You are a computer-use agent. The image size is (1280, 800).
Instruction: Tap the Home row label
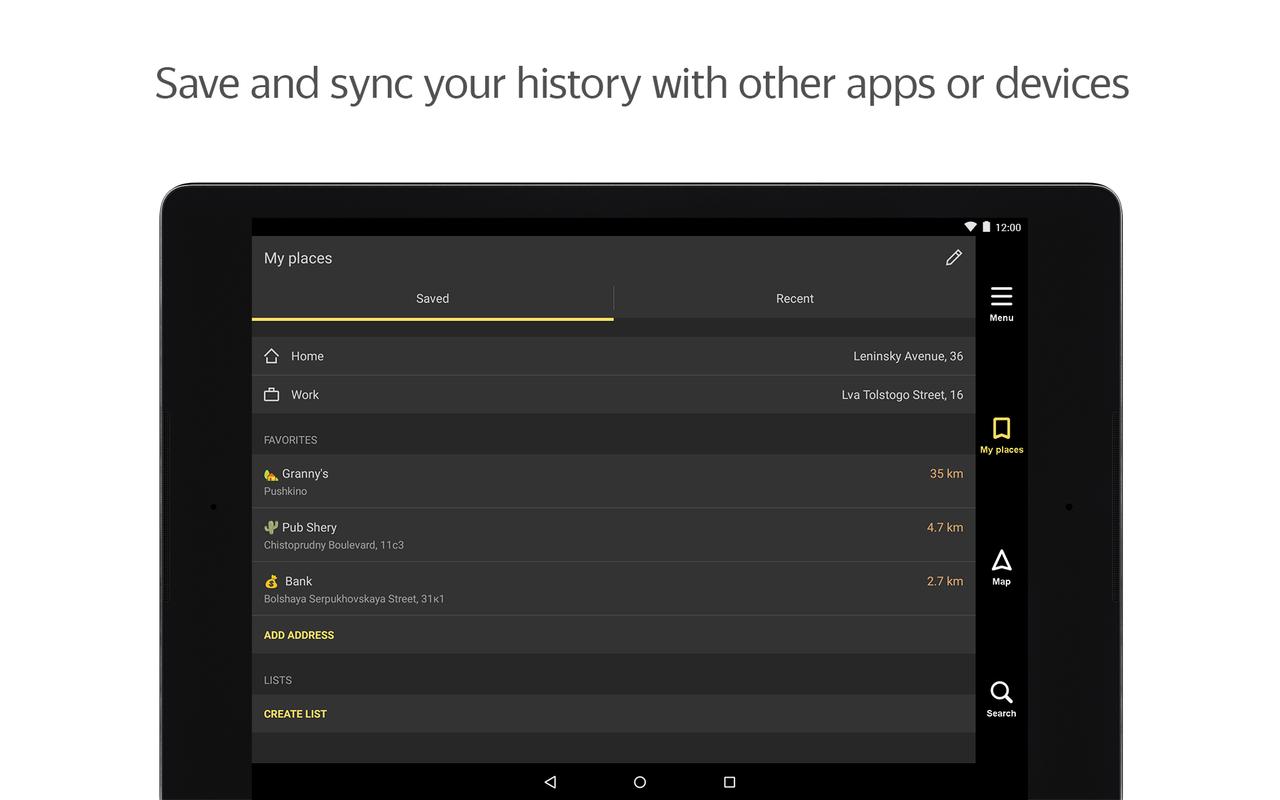pyautogui.click(x=307, y=356)
